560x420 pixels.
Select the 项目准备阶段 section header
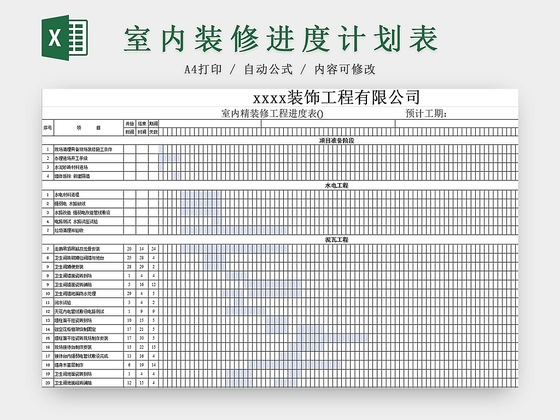click(x=336, y=140)
